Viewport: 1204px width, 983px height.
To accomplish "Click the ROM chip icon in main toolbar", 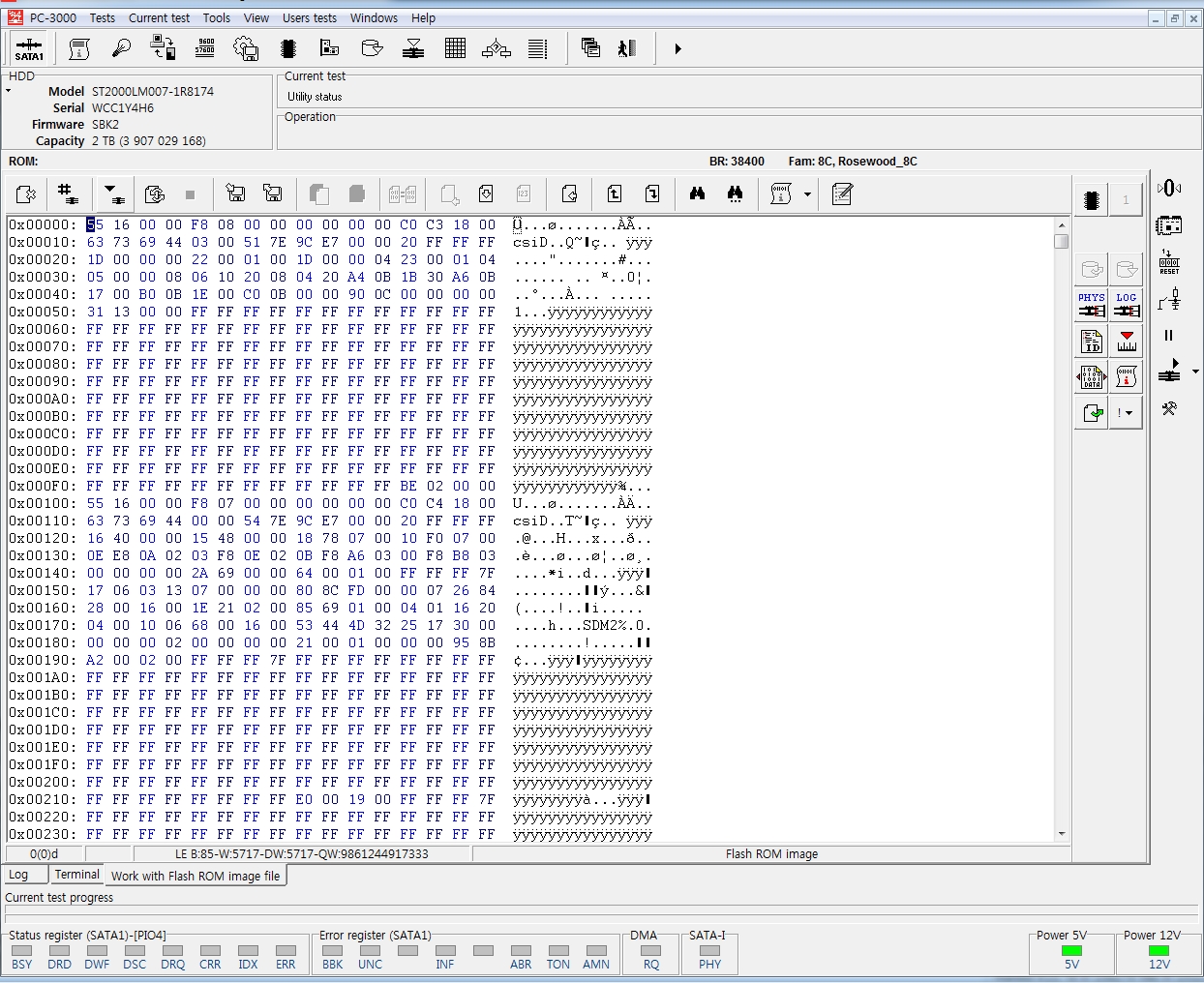I will pos(287,48).
